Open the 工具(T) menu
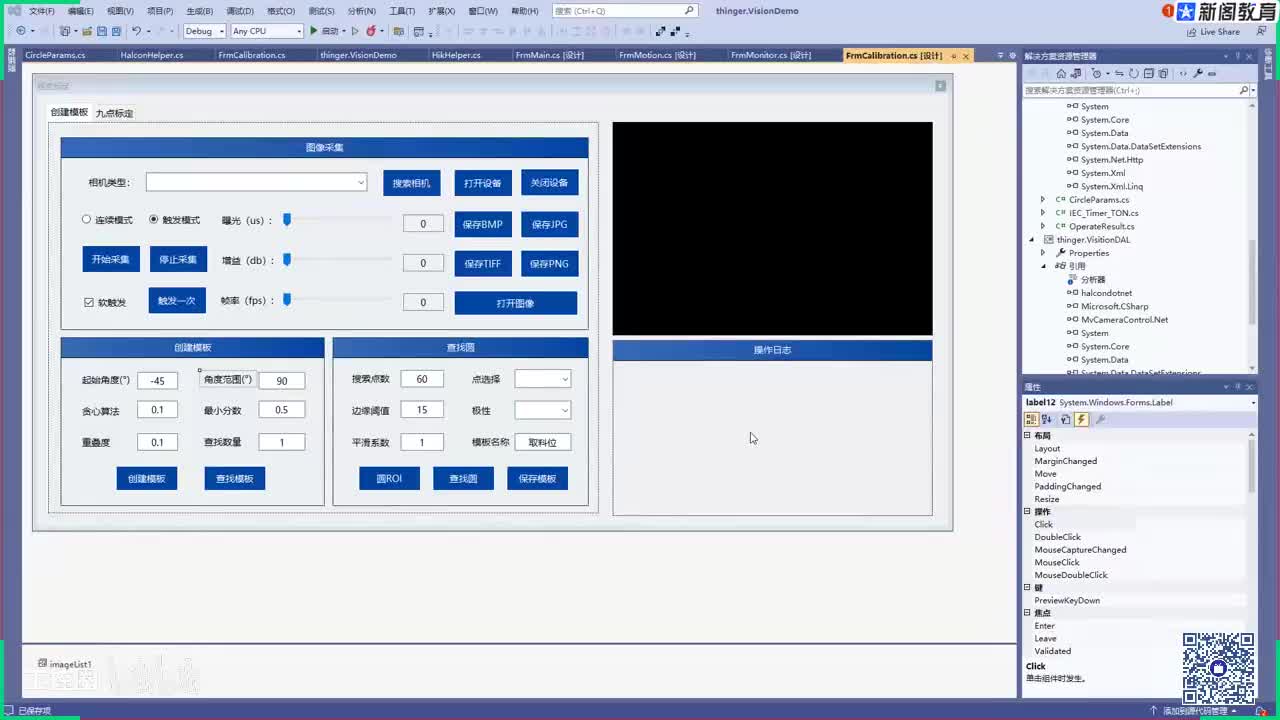The image size is (1280, 720). 401,11
